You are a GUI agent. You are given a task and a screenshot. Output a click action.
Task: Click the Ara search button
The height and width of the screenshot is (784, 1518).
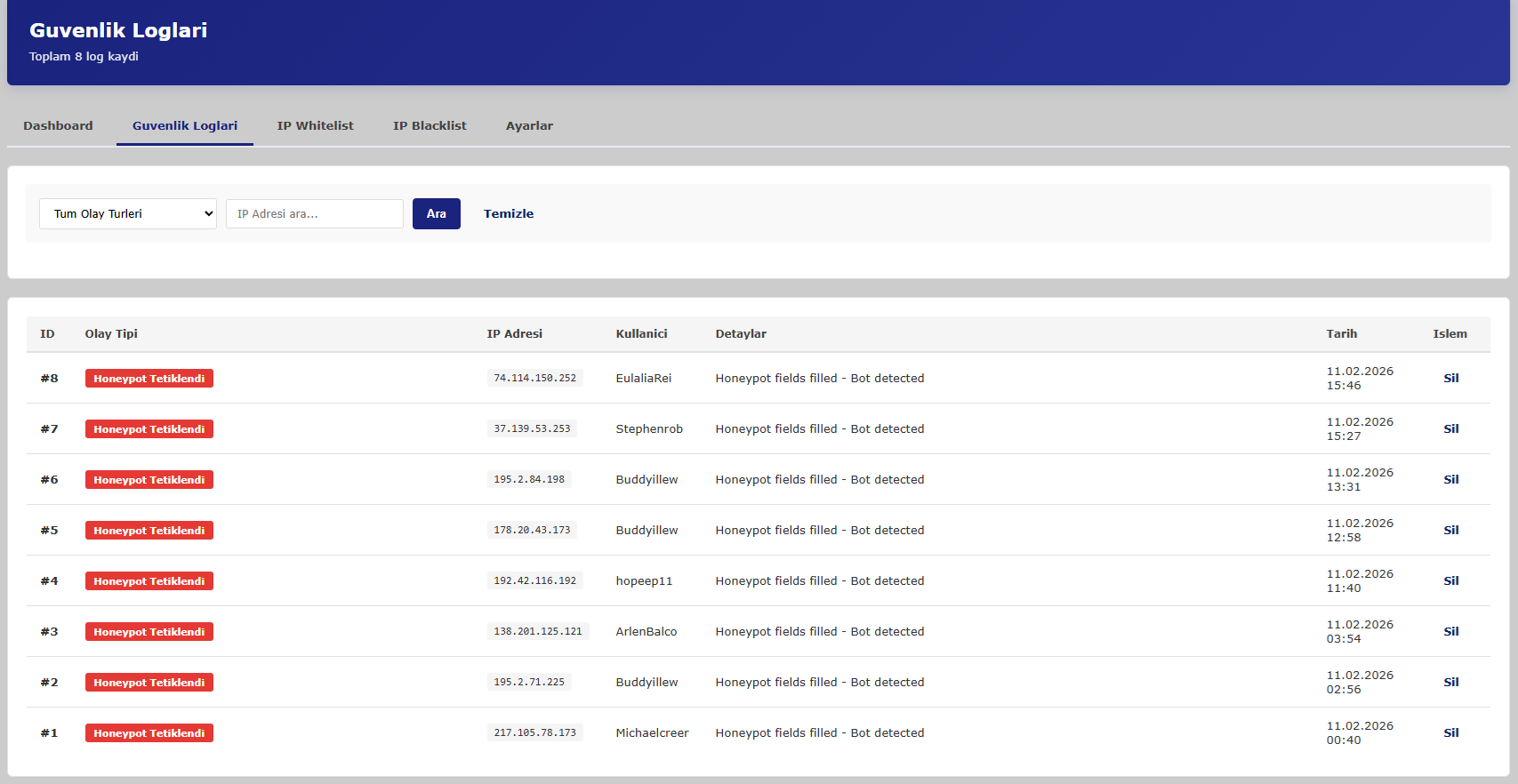(437, 213)
